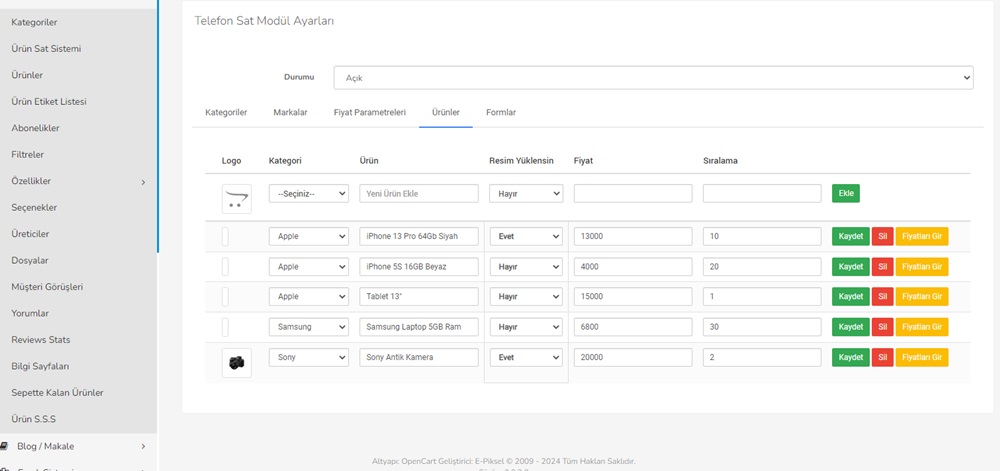Switch to the Formlar tab
This screenshot has height=471, width=1000.
pyautogui.click(x=501, y=112)
